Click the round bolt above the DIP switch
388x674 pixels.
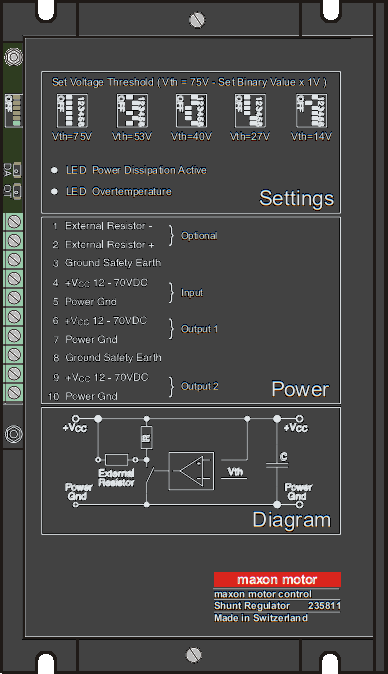coord(13,57)
